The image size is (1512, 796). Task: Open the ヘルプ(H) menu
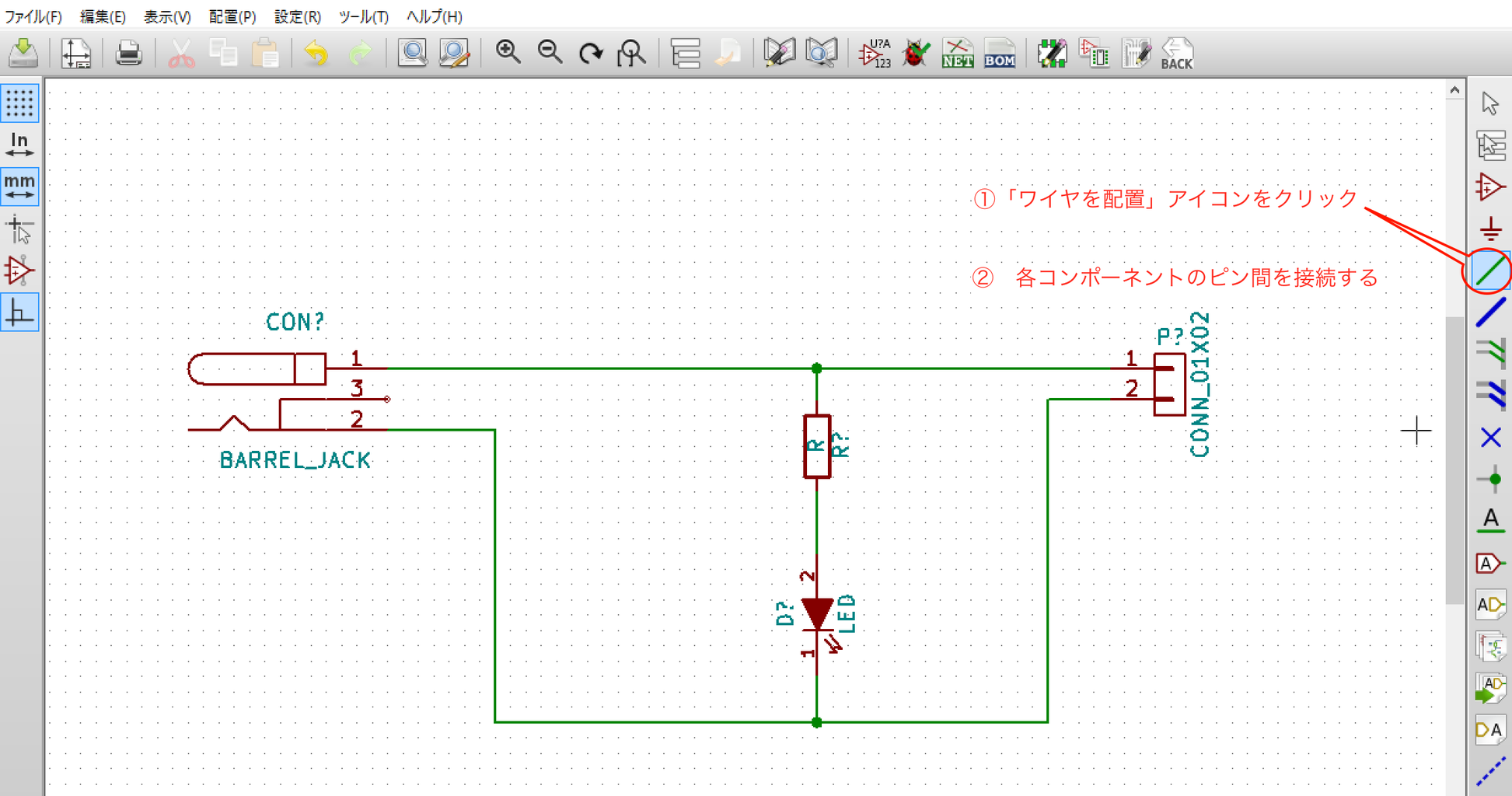(x=435, y=16)
